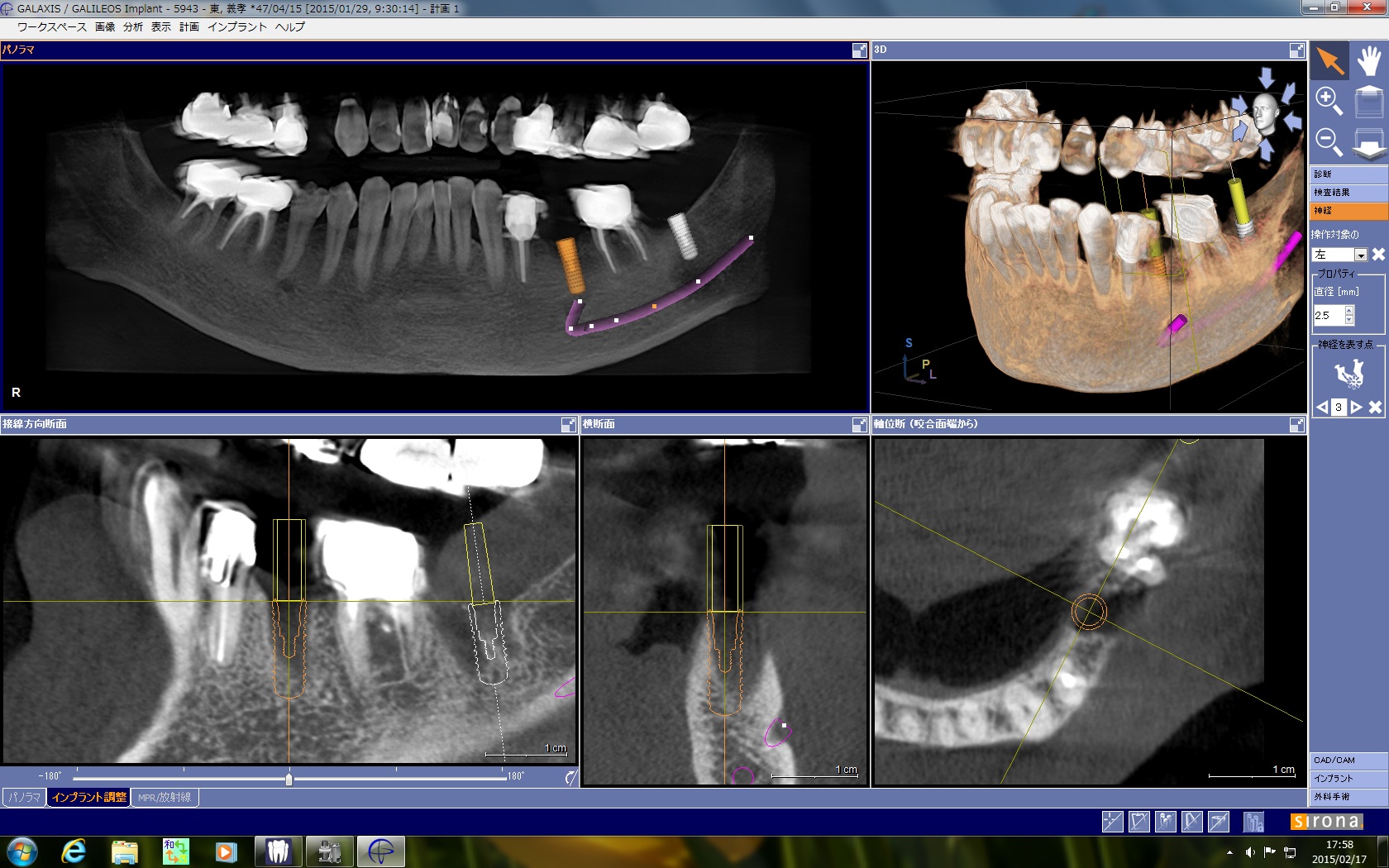Click the zoom out magnifier
1389x868 pixels.
coord(1329,142)
